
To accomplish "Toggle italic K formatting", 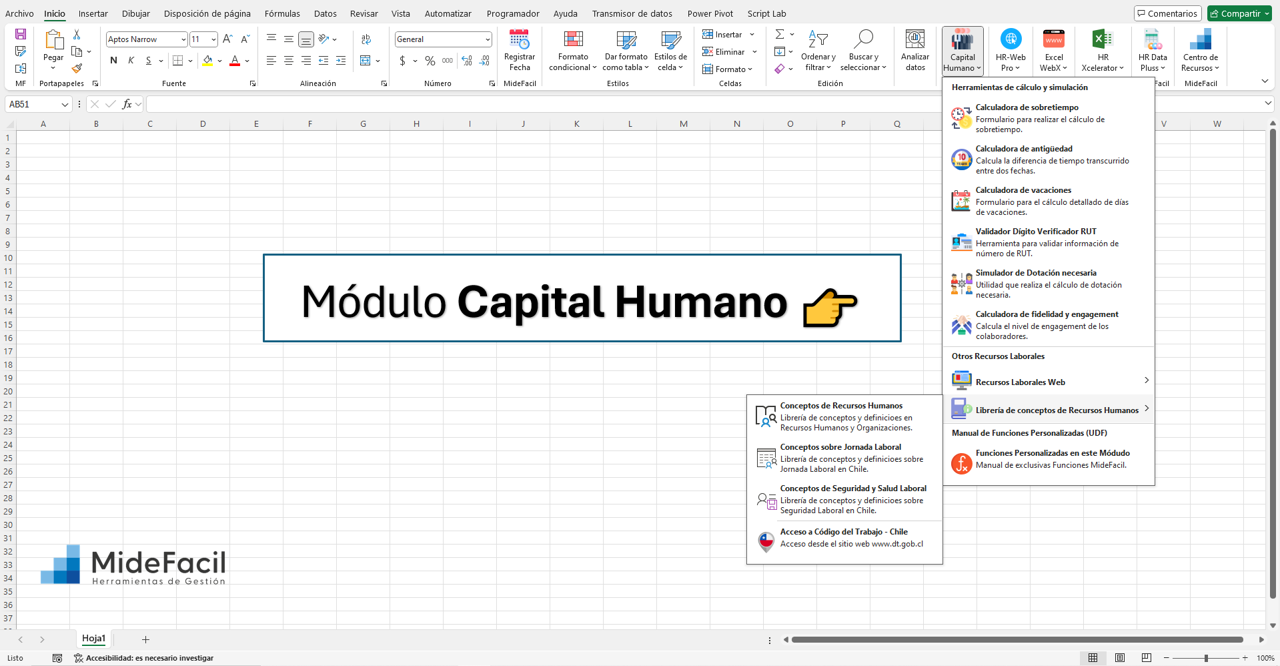I will [131, 61].
